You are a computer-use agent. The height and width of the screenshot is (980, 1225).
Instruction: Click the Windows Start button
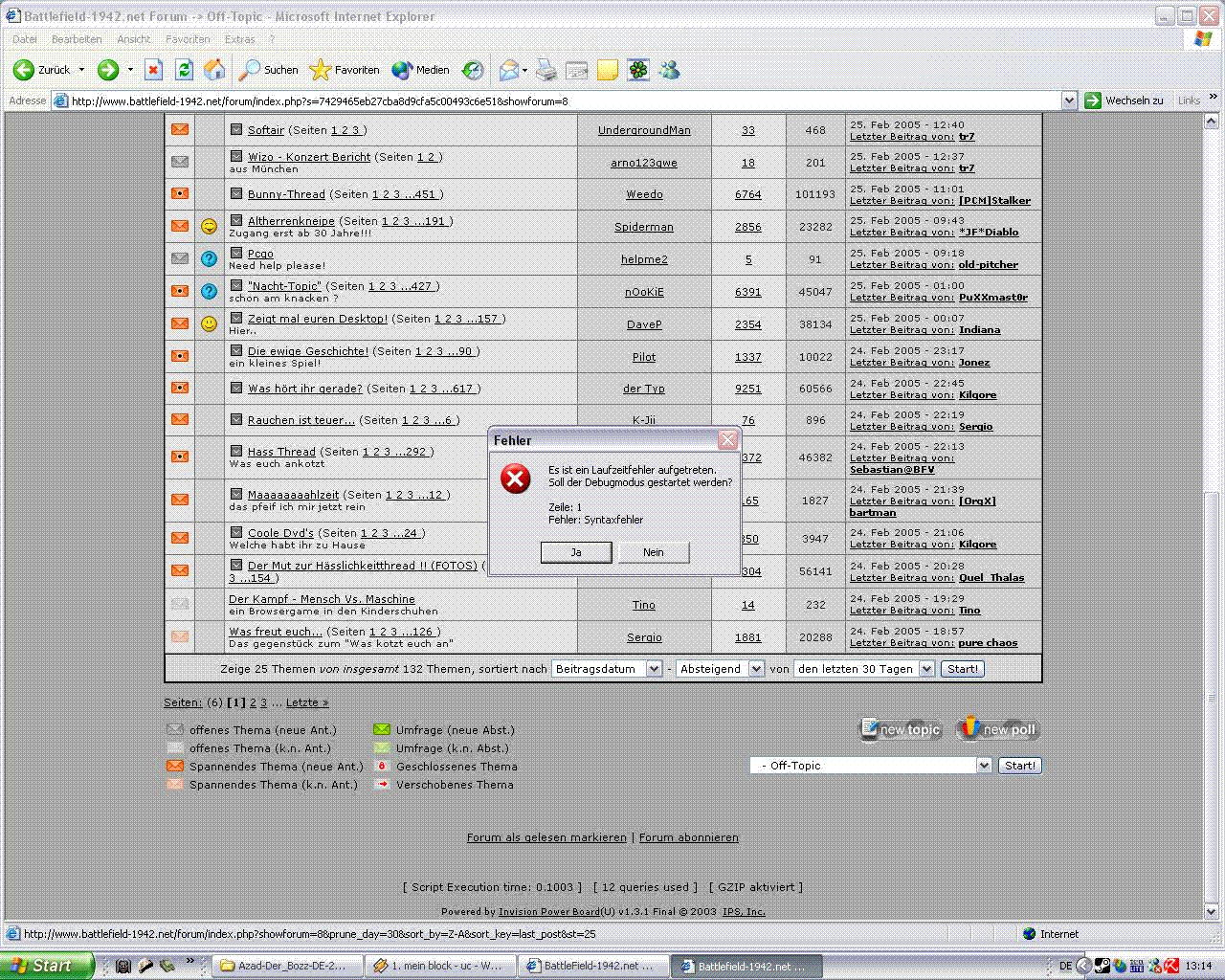click(x=47, y=966)
